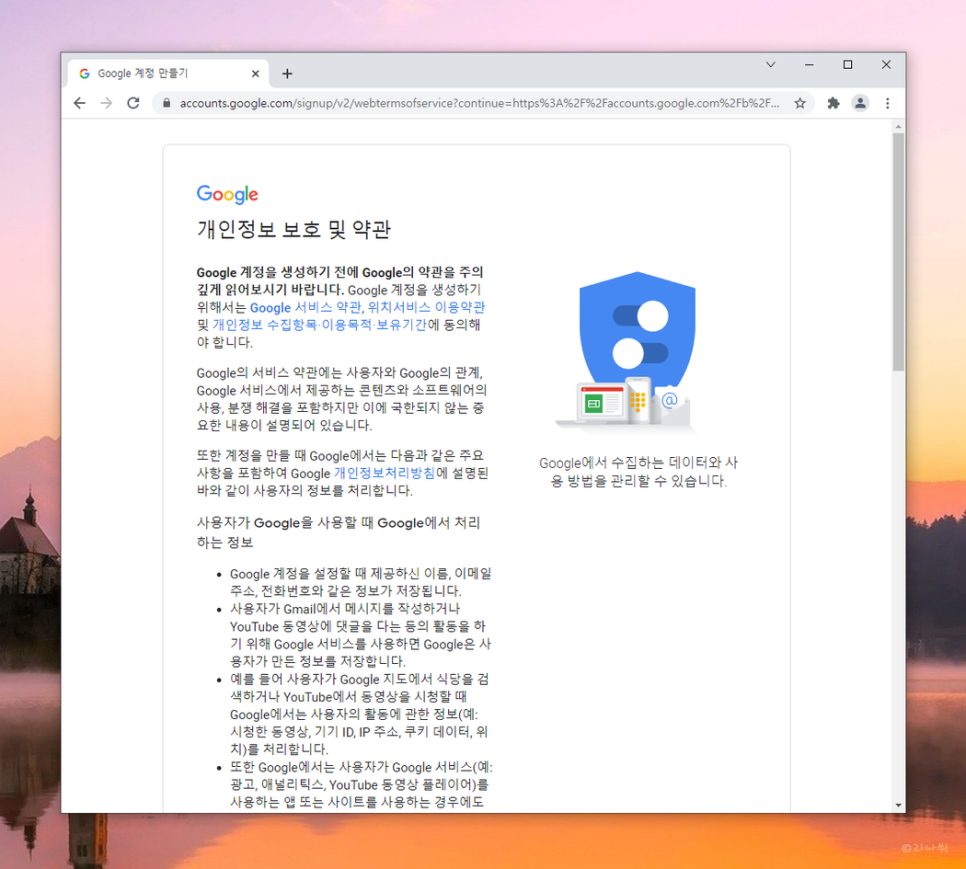966x869 pixels.
Task: Click the forward navigation arrow
Action: tap(107, 103)
